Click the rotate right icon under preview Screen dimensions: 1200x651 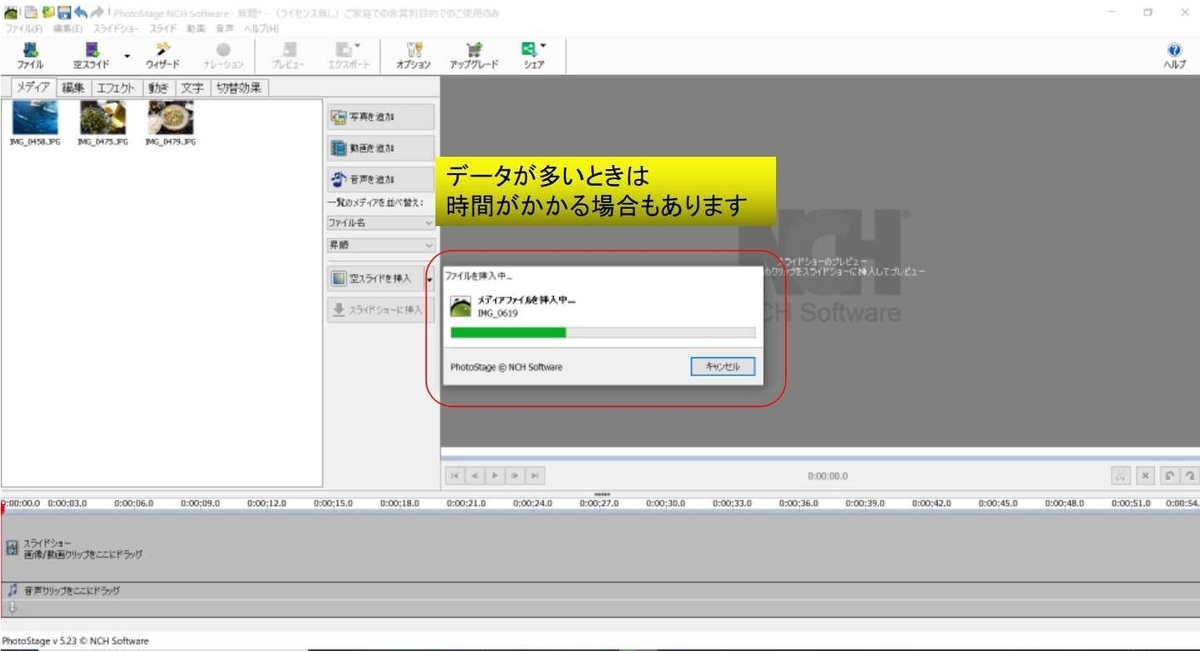pos(1190,476)
